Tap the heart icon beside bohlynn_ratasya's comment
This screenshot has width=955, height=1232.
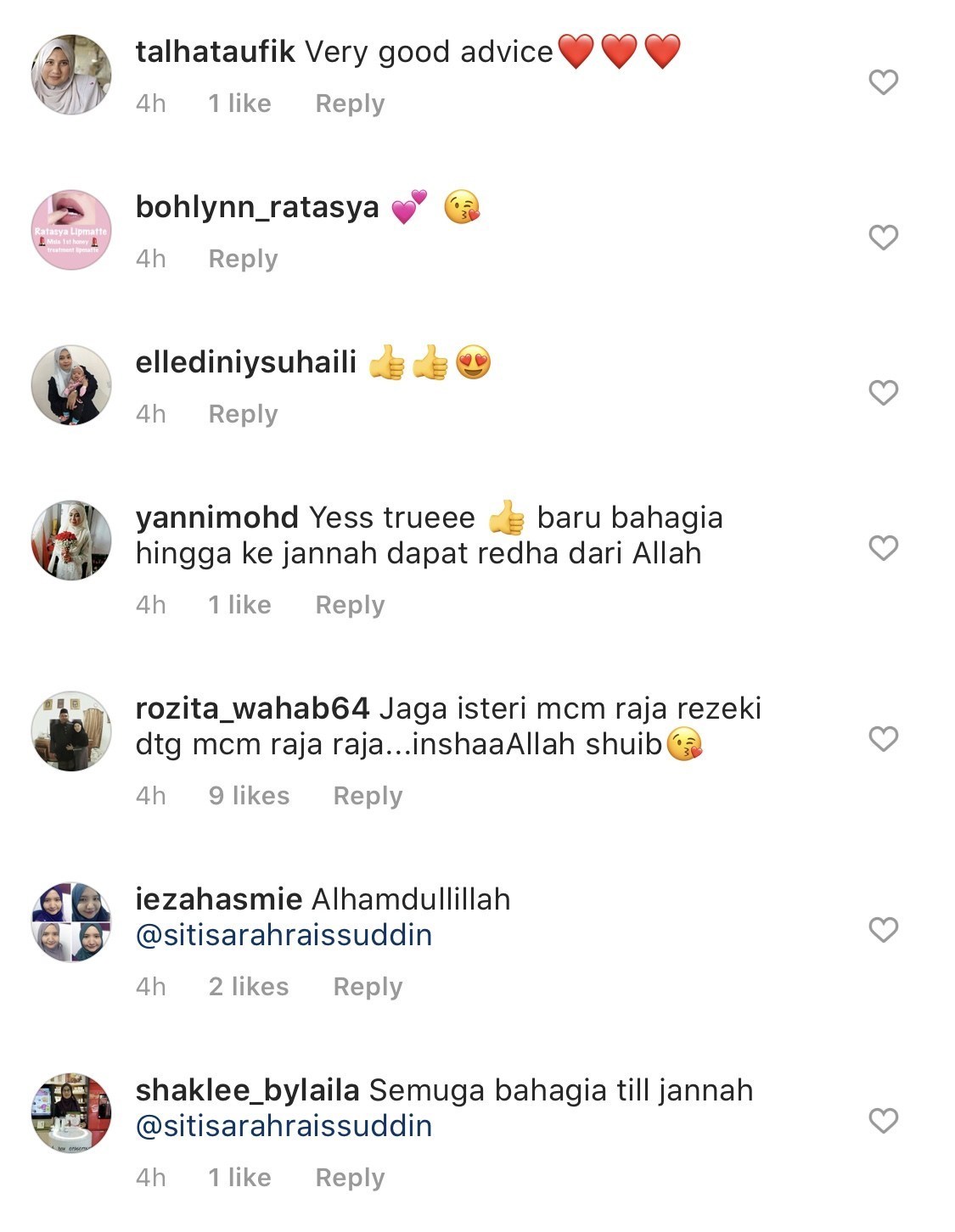883,237
